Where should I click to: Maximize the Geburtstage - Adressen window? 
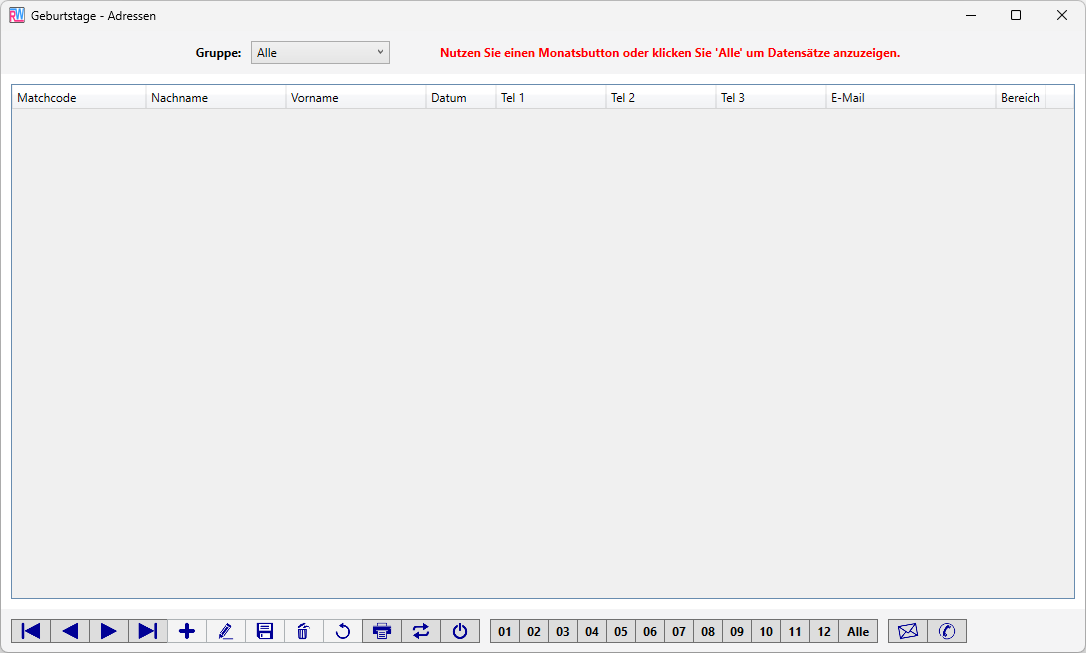point(1016,15)
